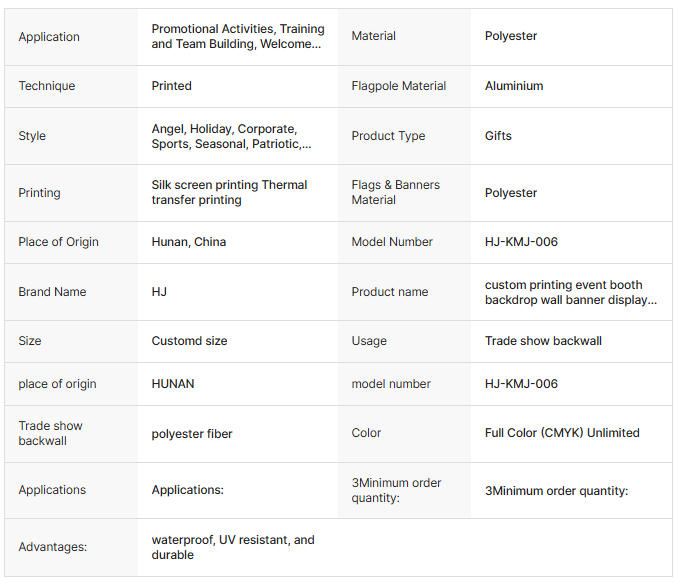
Task: Click the Trade show backwall usage value
Action: click(x=543, y=341)
